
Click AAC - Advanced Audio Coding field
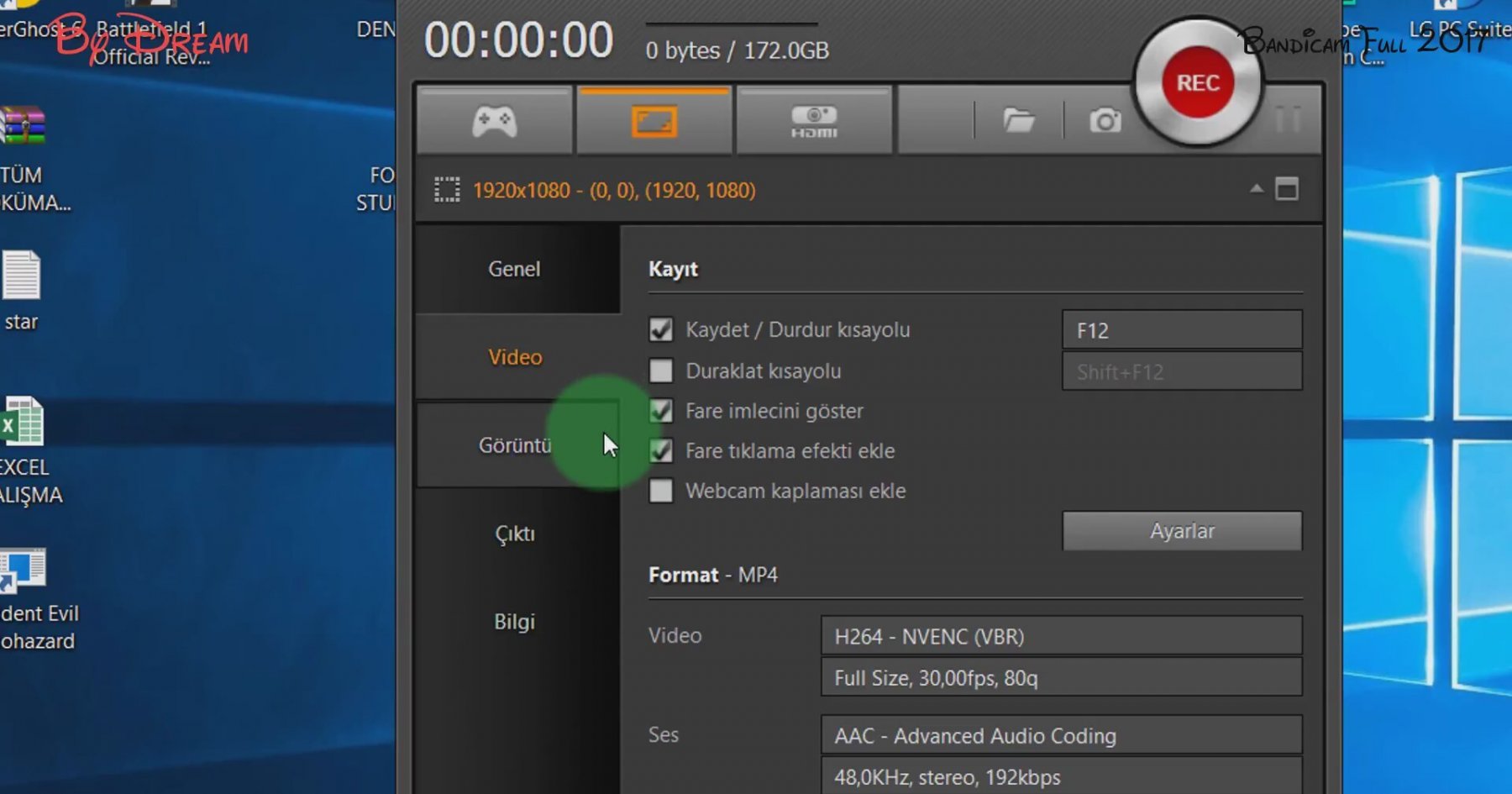1062,735
